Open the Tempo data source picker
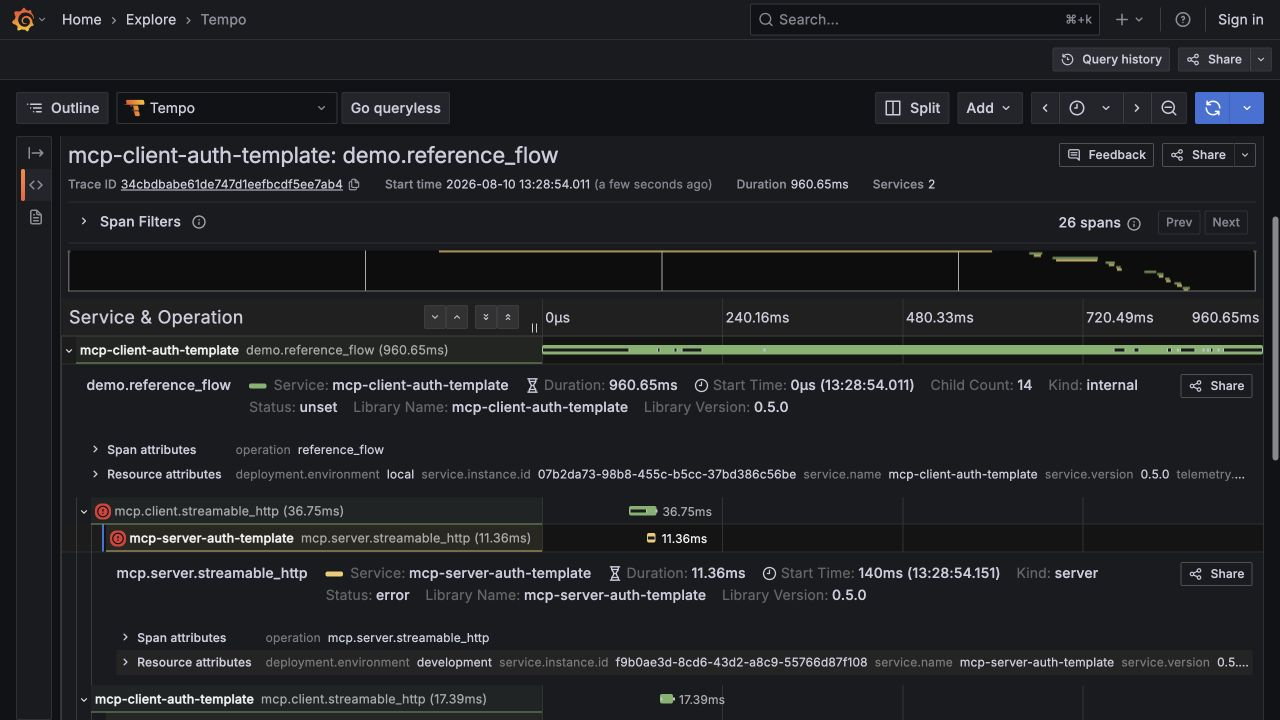The width and height of the screenshot is (1280, 720). [227, 108]
